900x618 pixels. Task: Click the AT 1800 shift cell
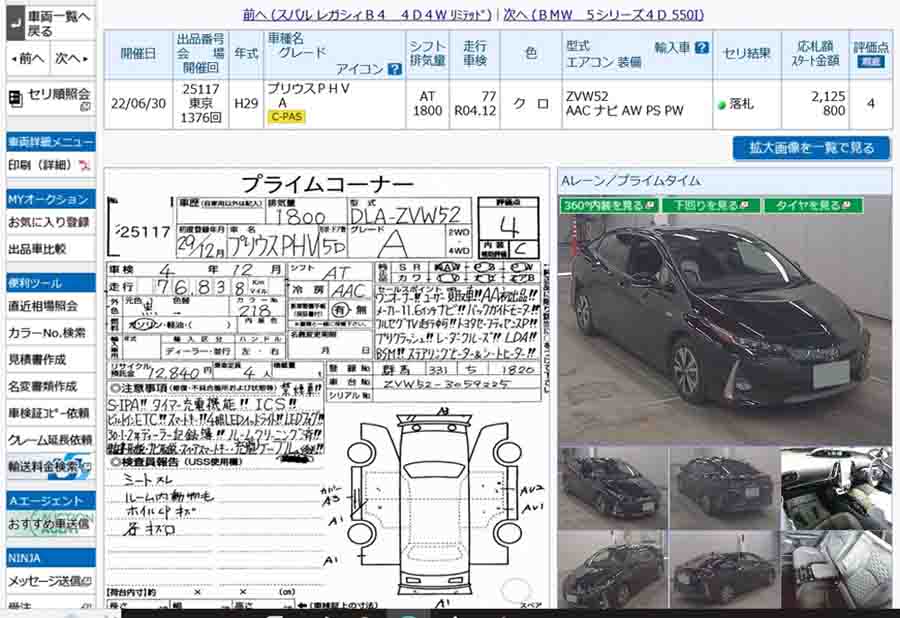pos(428,104)
